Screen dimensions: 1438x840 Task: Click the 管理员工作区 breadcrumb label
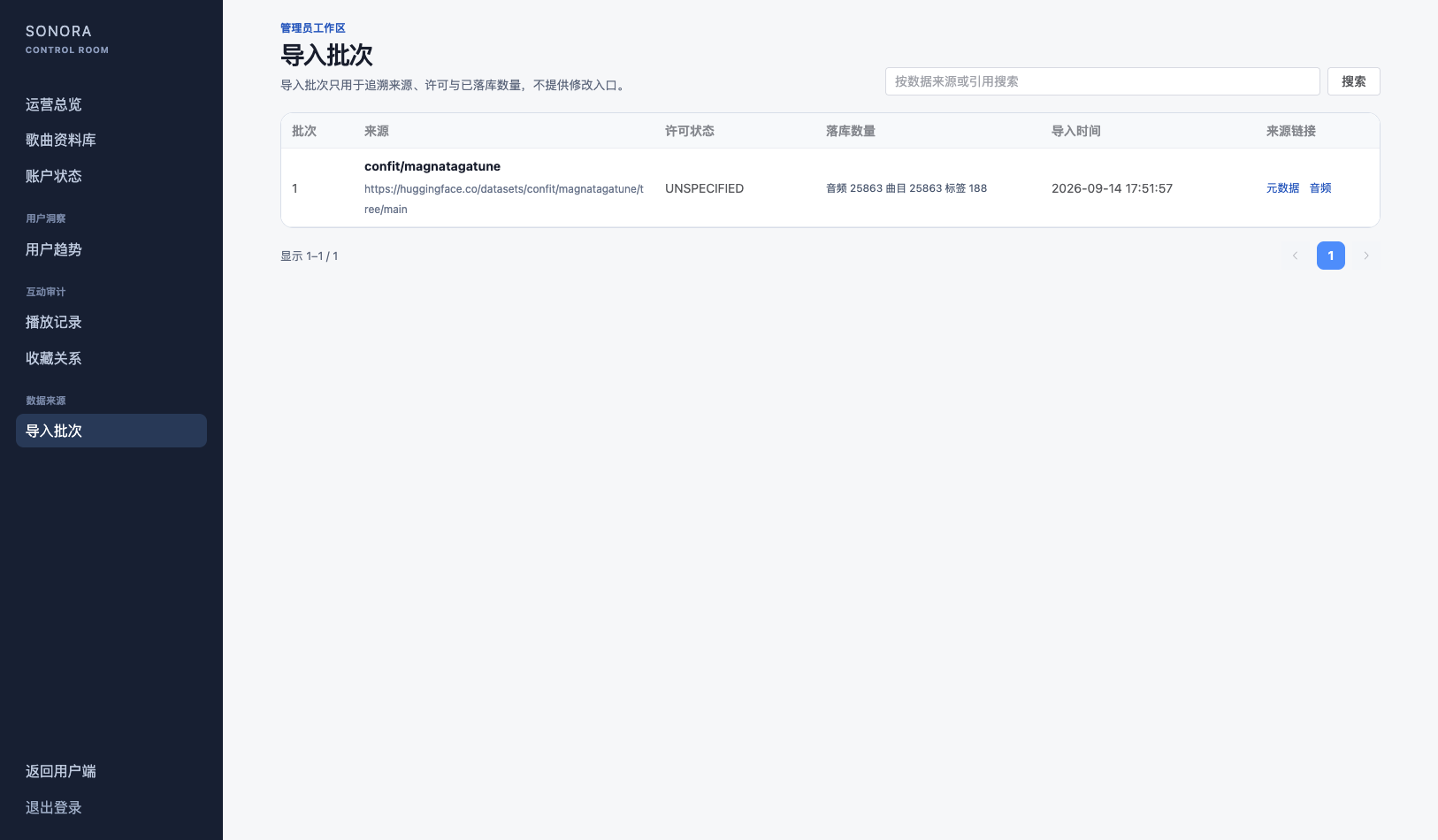[313, 28]
